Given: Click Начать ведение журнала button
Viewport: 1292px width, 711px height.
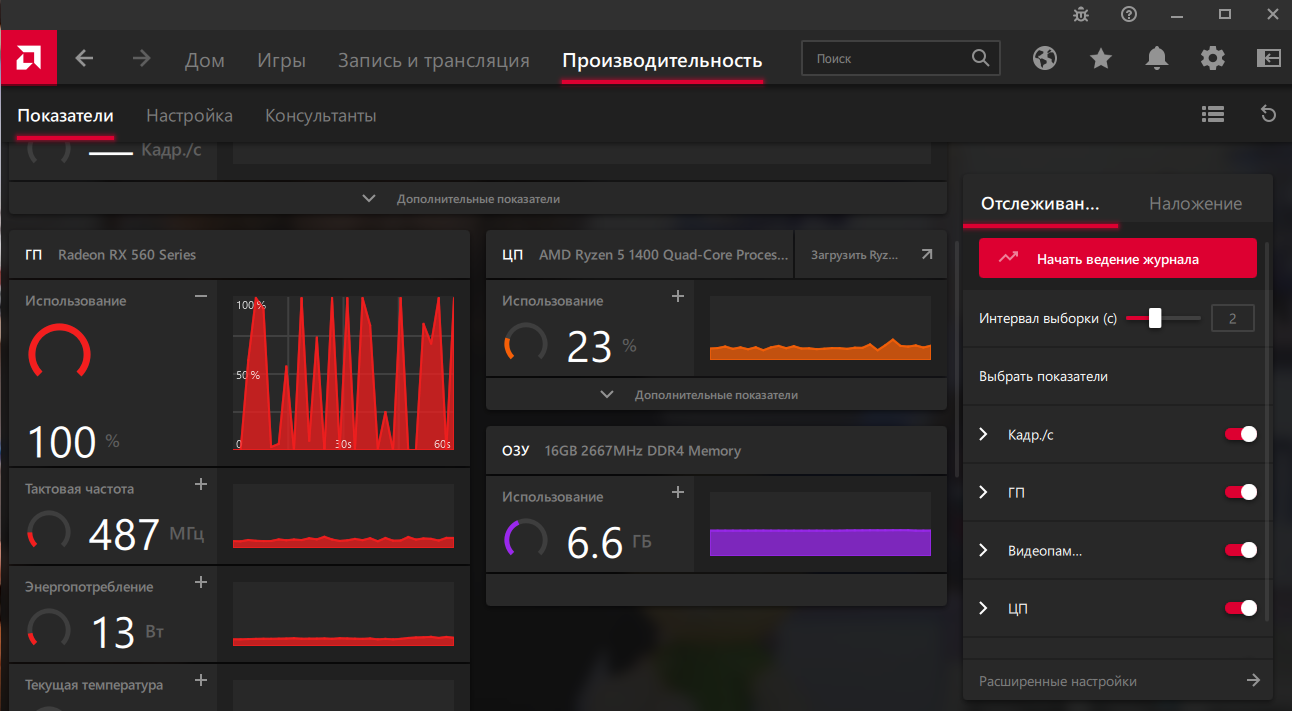Looking at the screenshot, I should pyautogui.click(x=1118, y=258).
